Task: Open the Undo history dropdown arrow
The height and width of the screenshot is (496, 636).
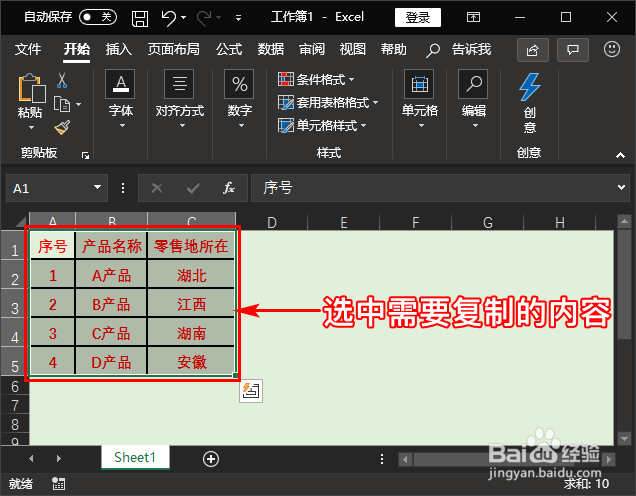Action: point(184,17)
